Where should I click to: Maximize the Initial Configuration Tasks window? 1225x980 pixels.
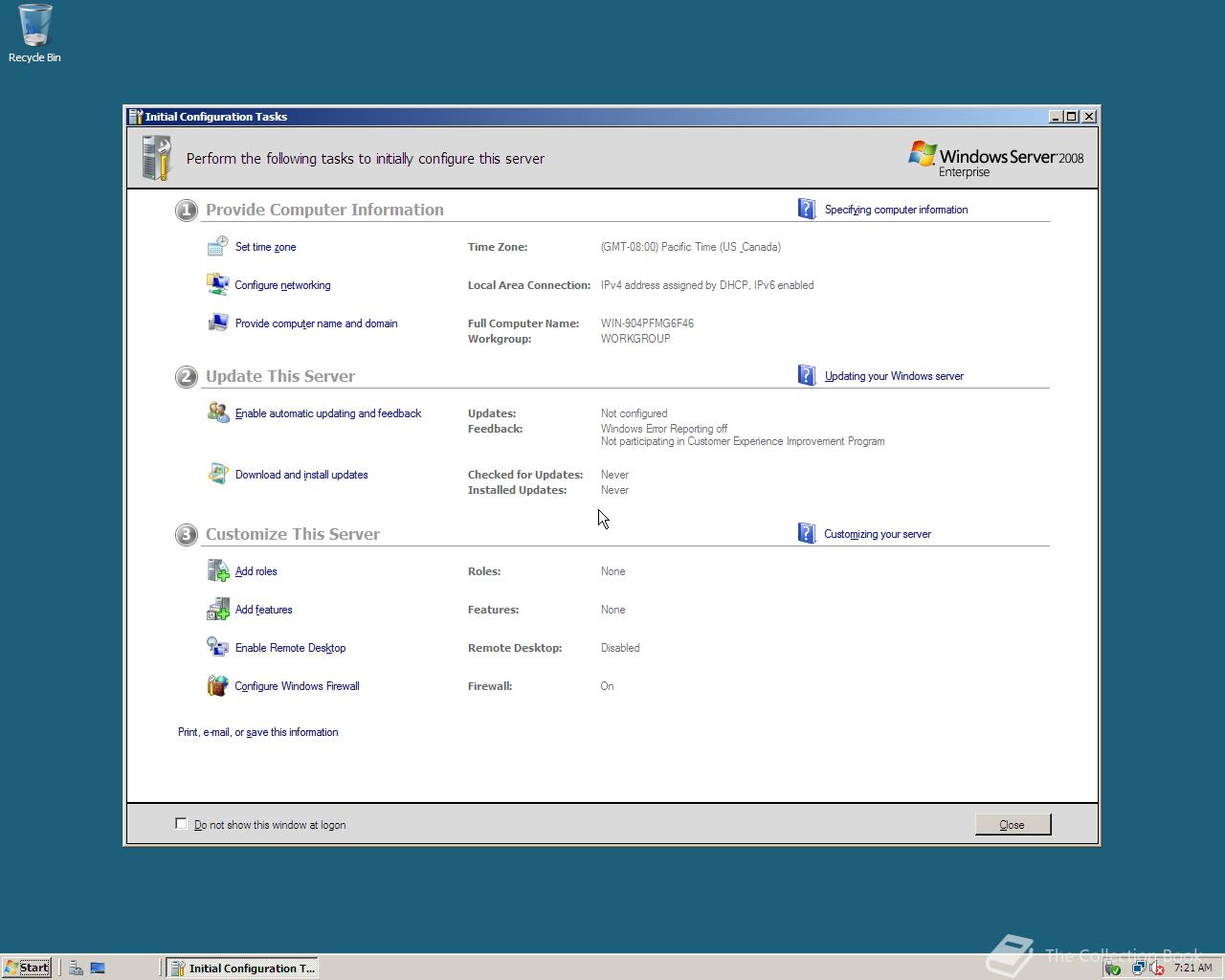click(x=1072, y=116)
